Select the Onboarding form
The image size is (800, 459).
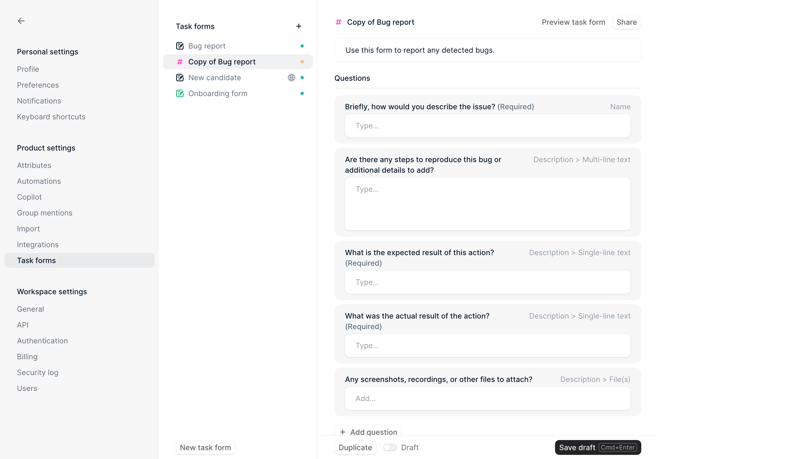(x=238, y=93)
